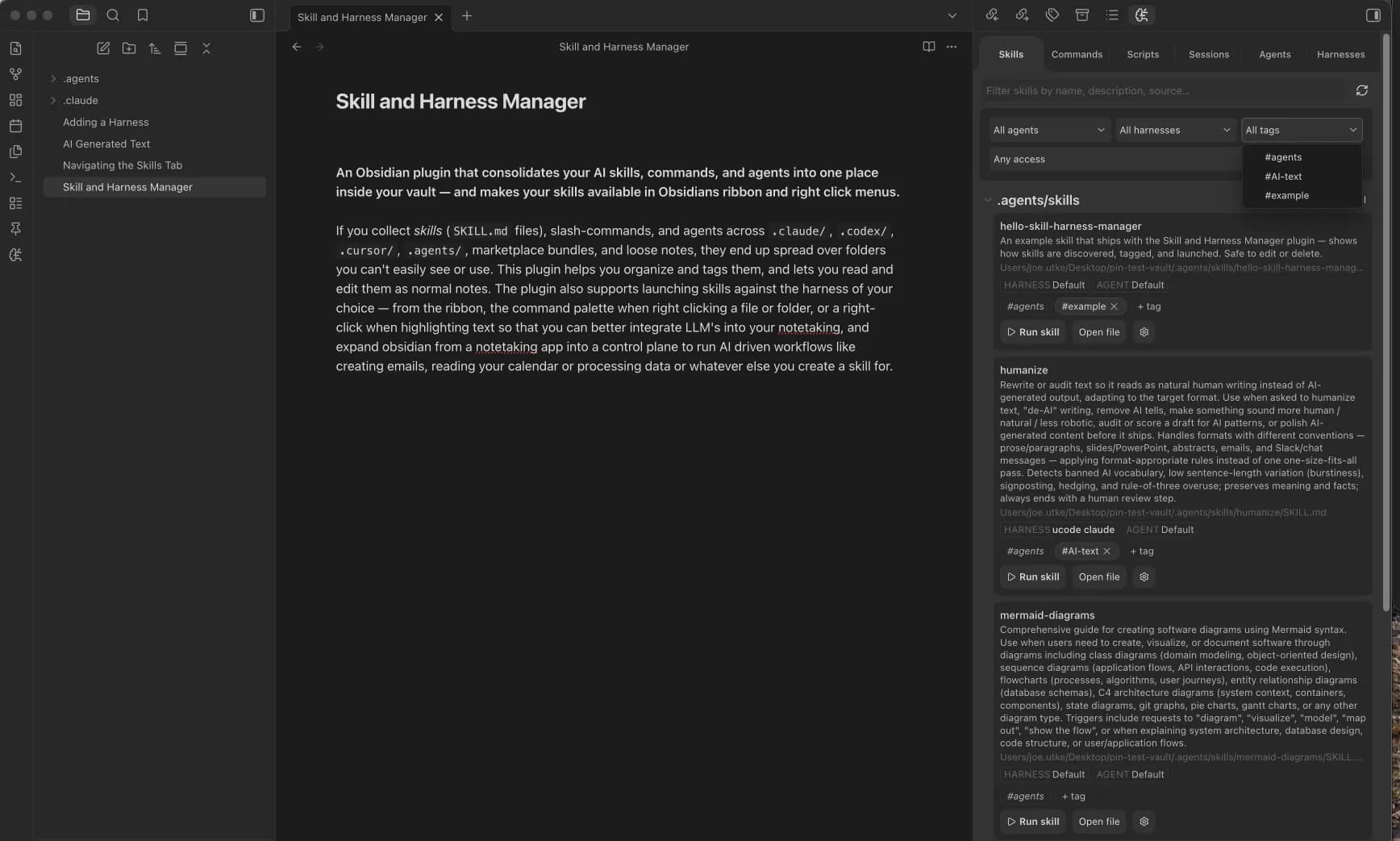Add a tag to the mermaid-diagrams skill
1400x841 pixels.
point(1073,797)
